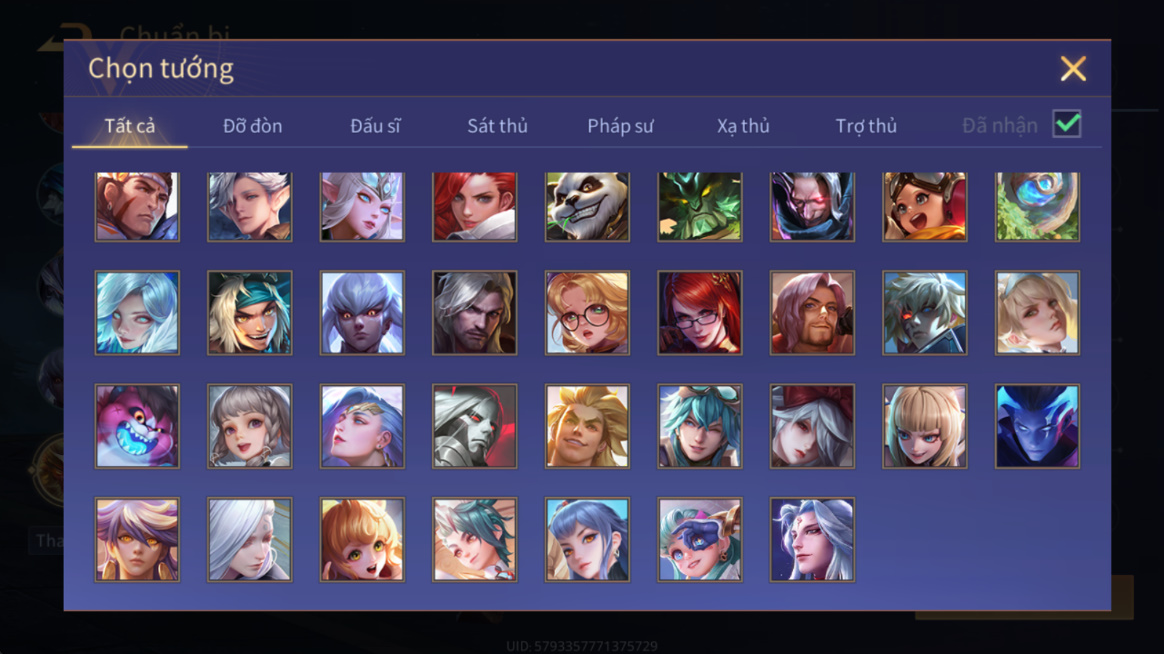Viewport: 1164px width, 654px height.
Task: Close the Chọn tướng dialog
Action: [1073, 68]
